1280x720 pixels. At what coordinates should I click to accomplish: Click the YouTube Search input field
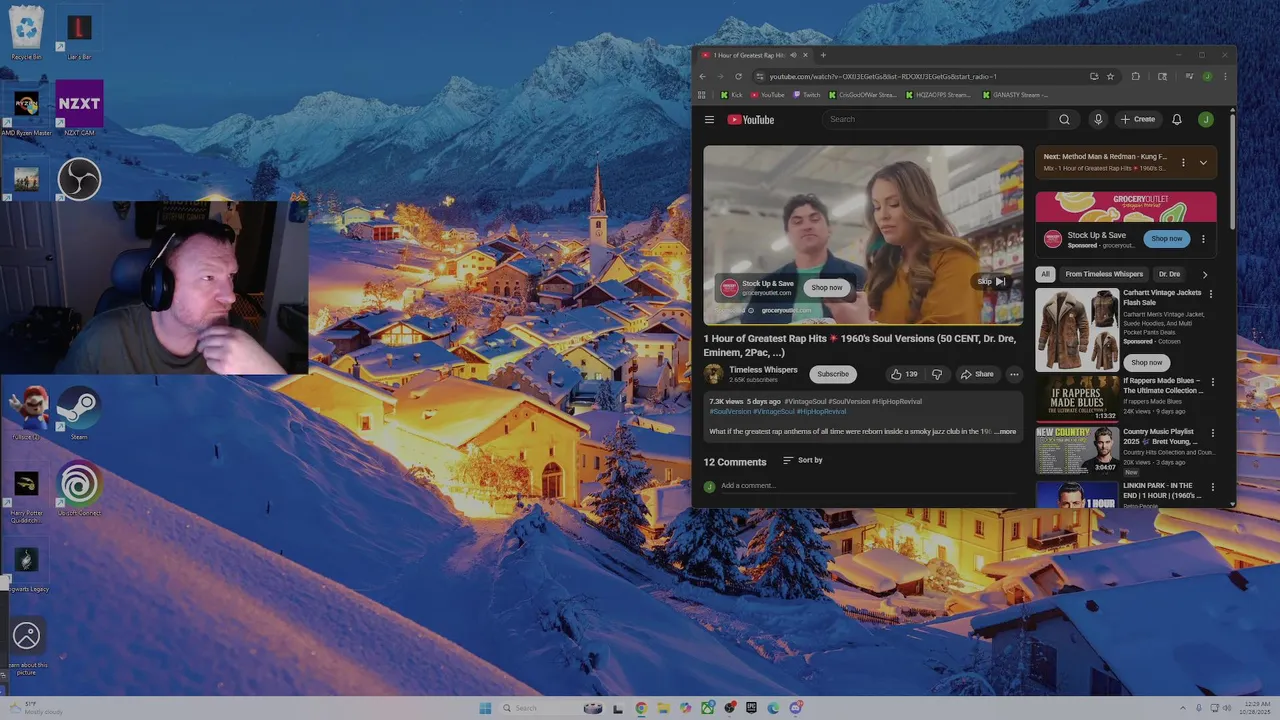click(x=935, y=119)
